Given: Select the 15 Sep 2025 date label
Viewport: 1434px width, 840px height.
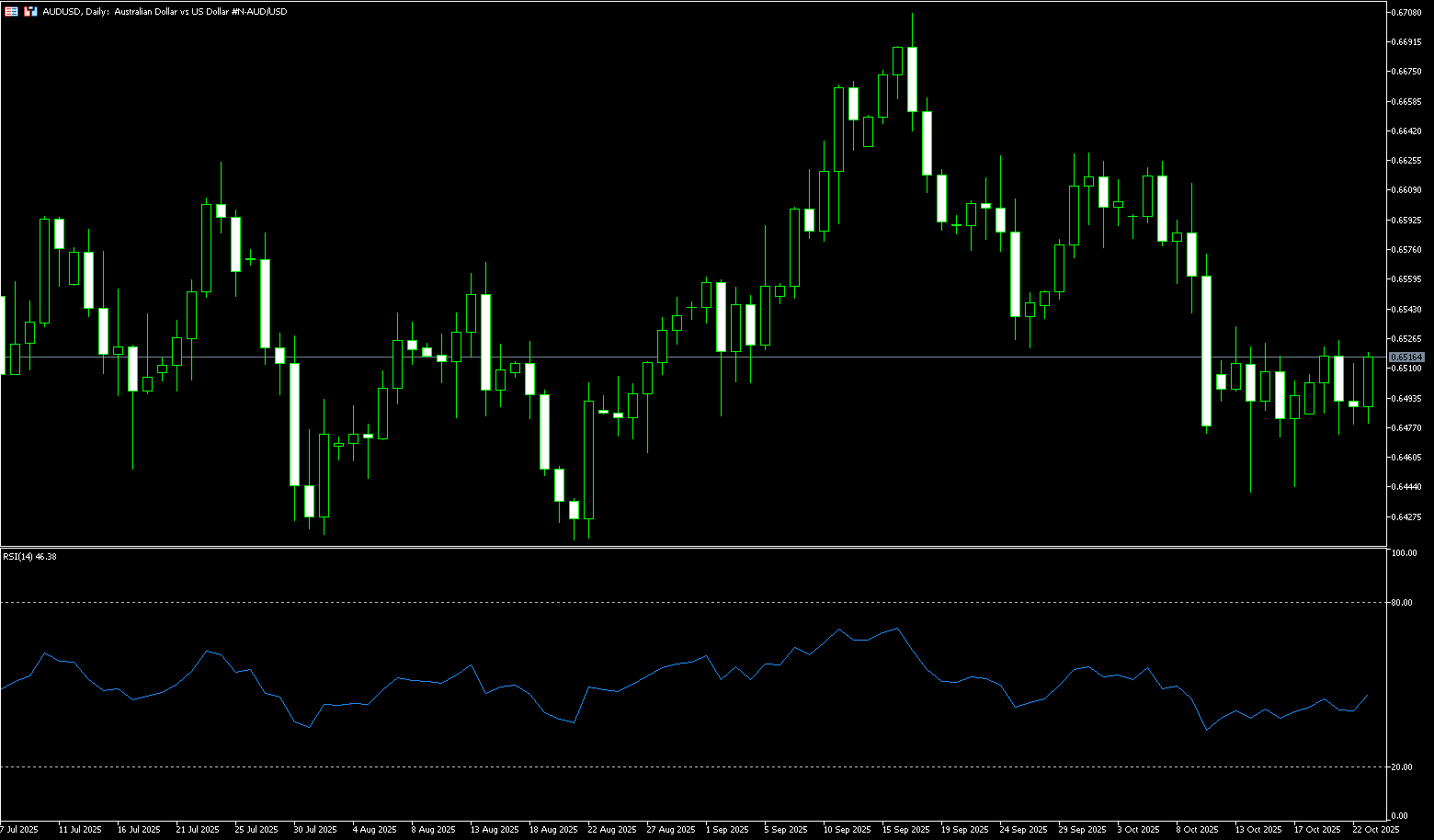Looking at the screenshot, I should [905, 829].
